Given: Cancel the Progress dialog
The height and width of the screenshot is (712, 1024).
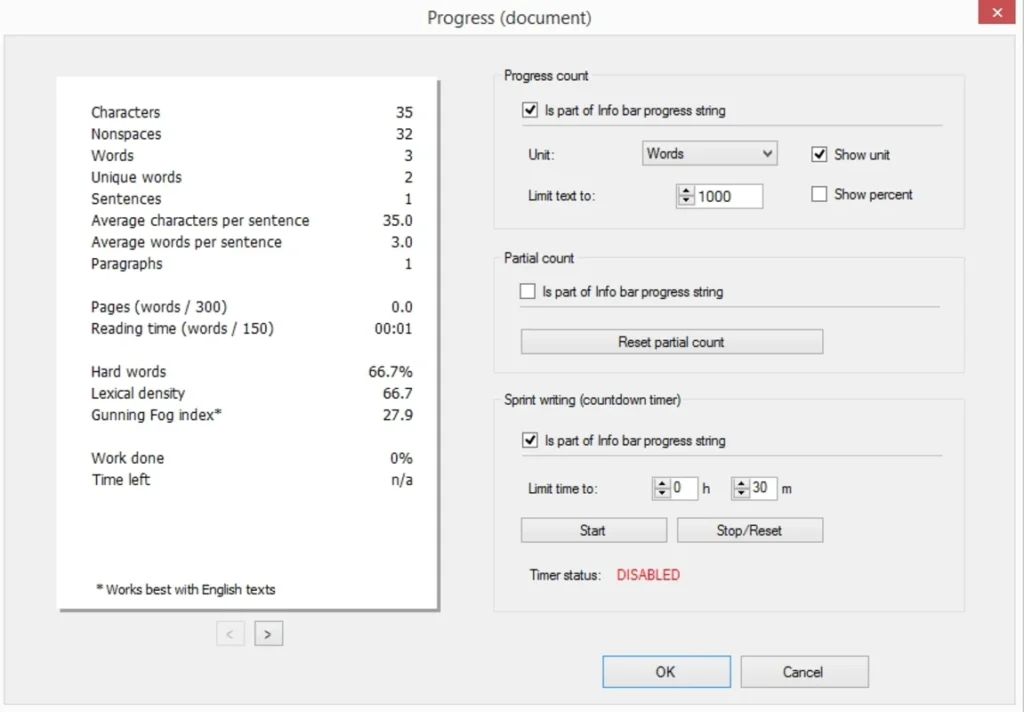Looking at the screenshot, I should [x=804, y=672].
